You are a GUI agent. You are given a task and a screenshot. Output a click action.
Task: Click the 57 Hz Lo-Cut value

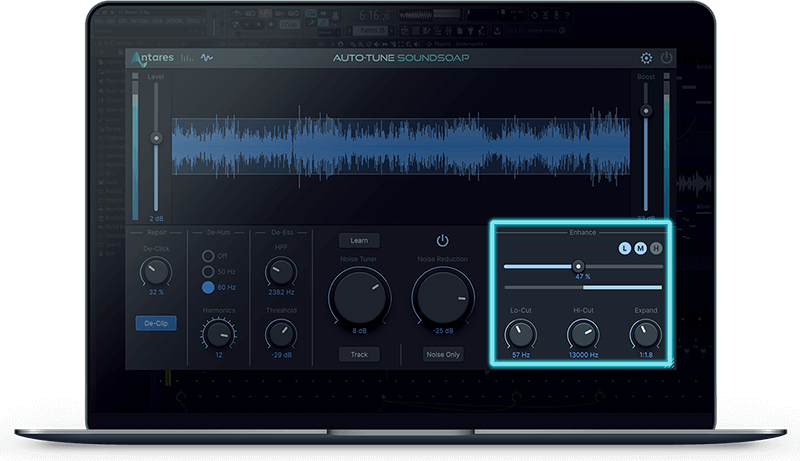coord(521,354)
